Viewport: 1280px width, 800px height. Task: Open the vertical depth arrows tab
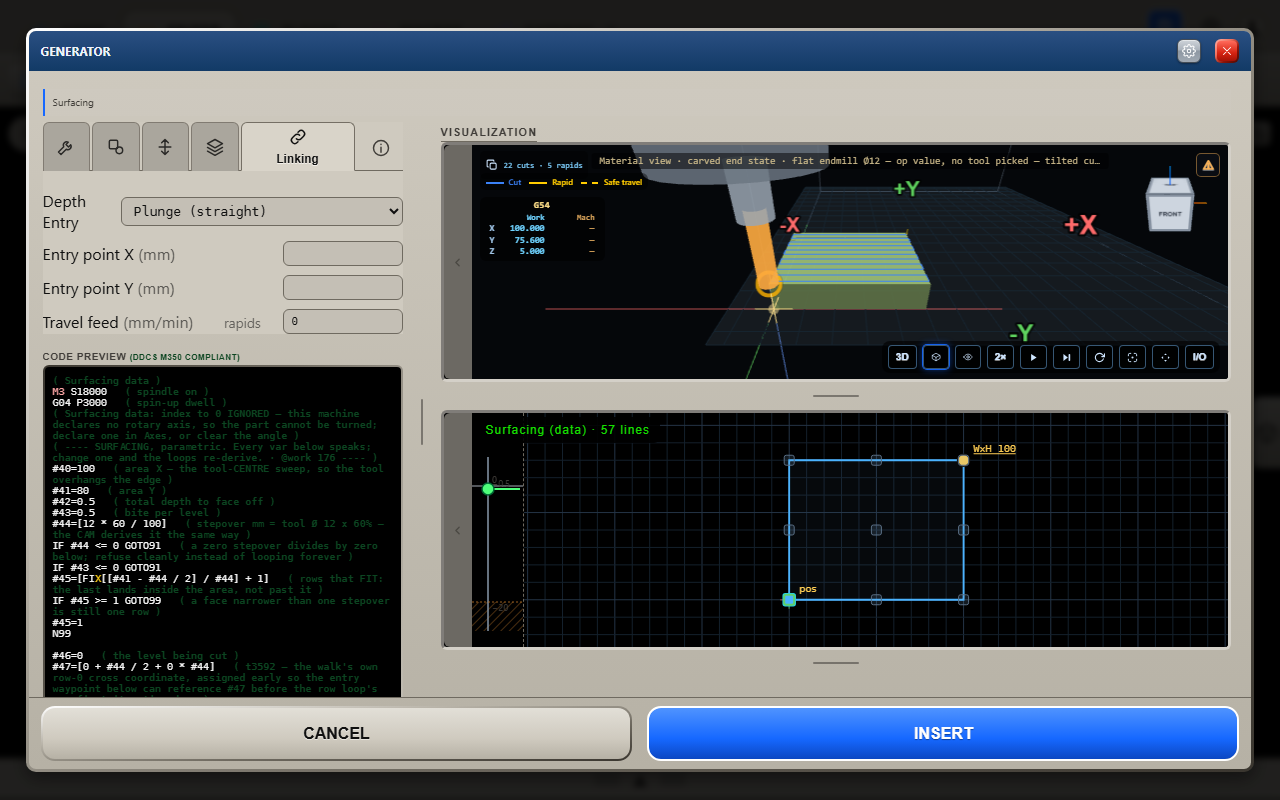coord(165,147)
